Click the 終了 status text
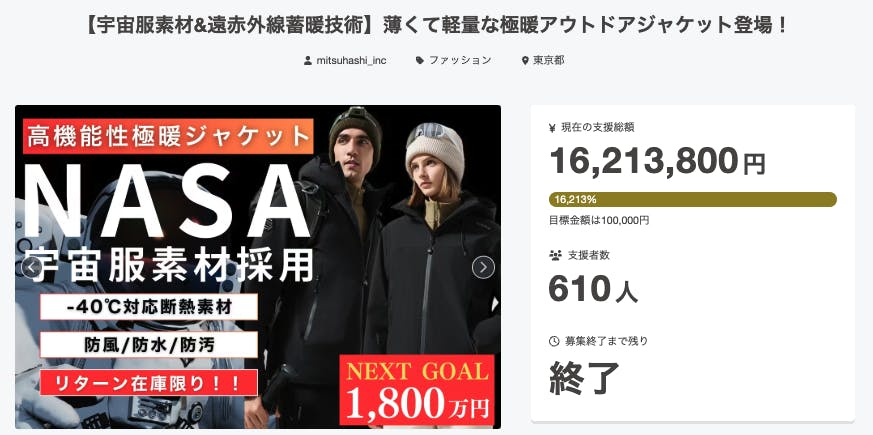The height and width of the screenshot is (435, 873). coord(584,378)
